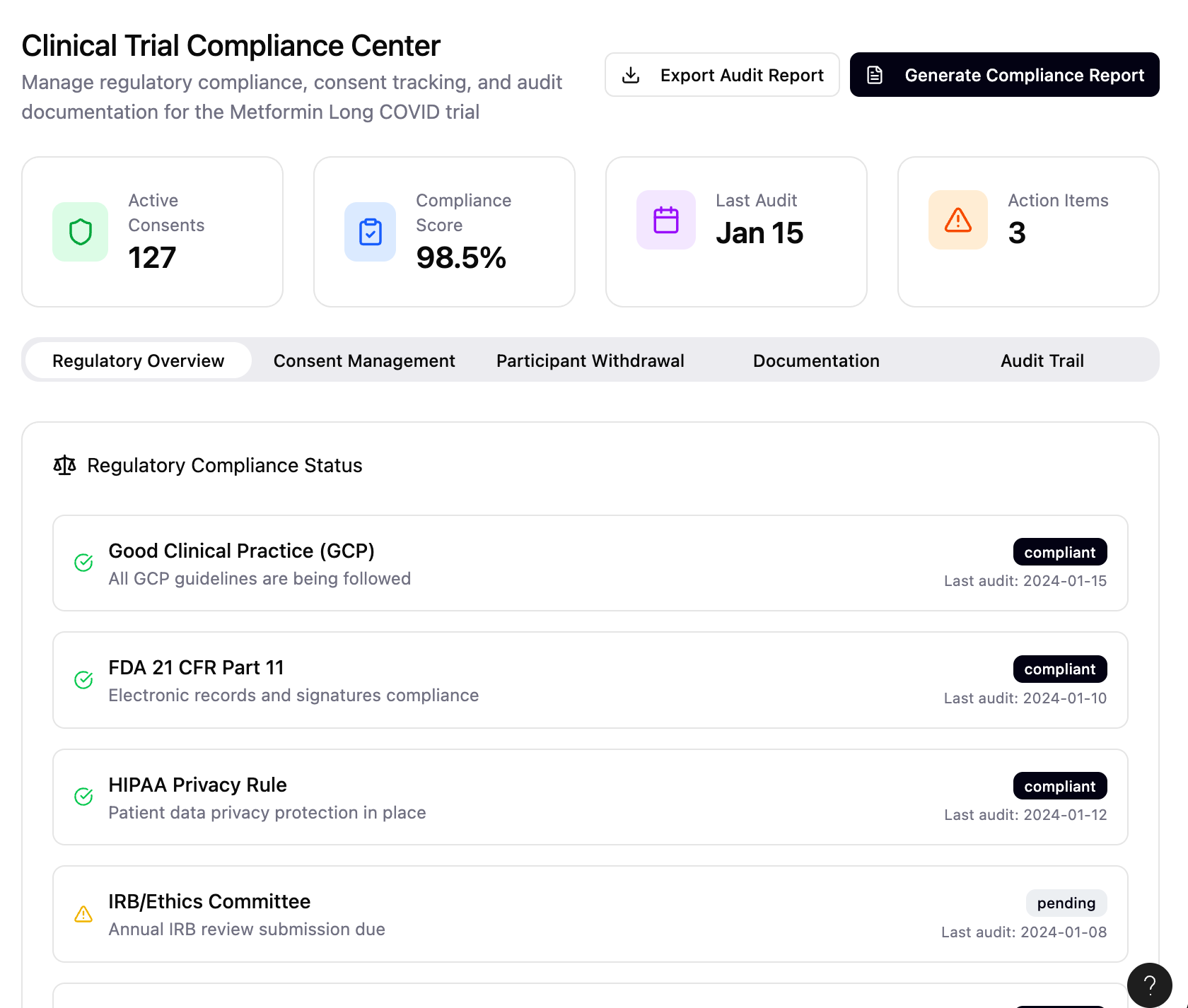Open the Audit Trail tab

1042,361
